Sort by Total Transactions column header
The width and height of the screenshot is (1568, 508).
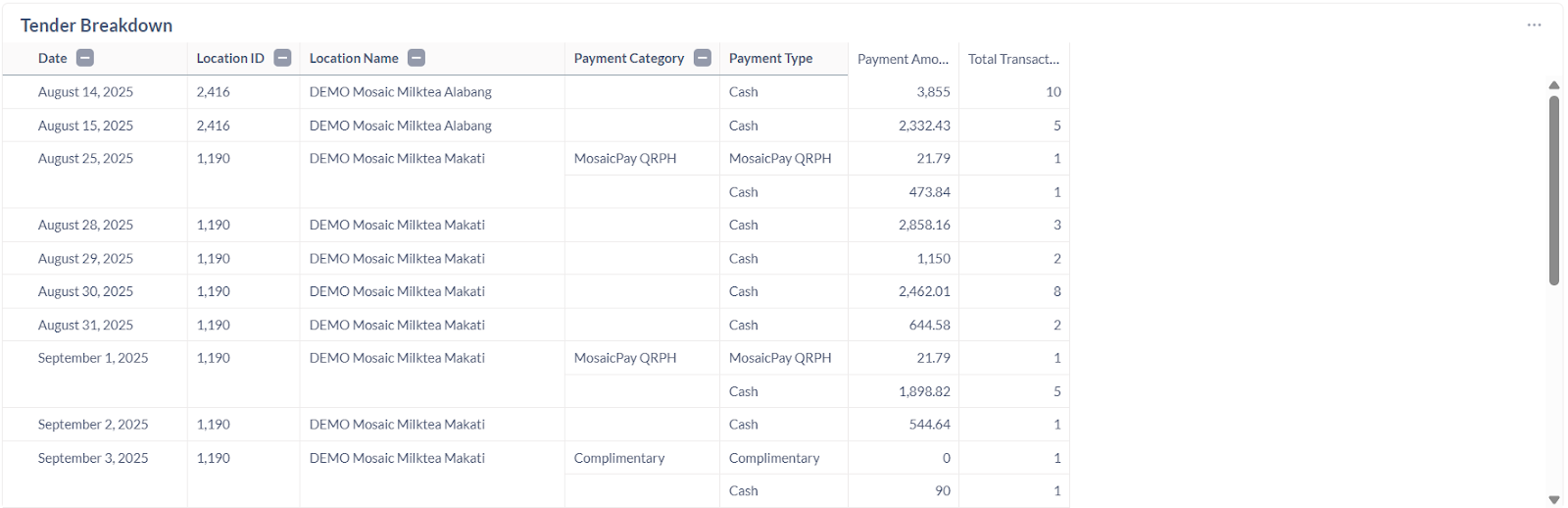(1013, 59)
